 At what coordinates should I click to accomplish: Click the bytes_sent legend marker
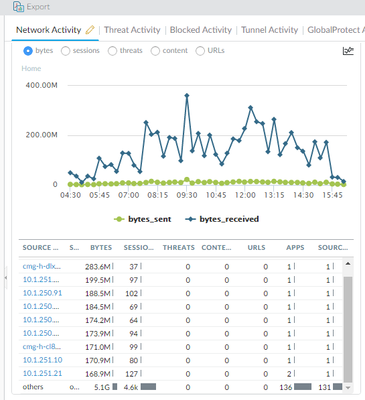[x=119, y=219]
